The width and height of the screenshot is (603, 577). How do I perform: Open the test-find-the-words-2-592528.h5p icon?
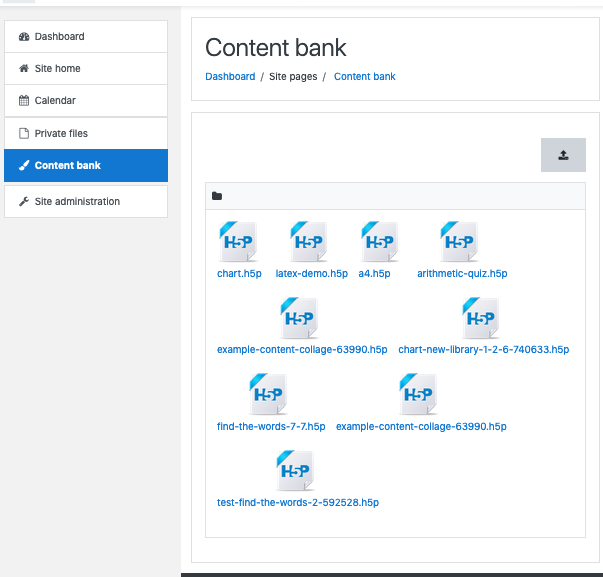pyautogui.click(x=295, y=470)
